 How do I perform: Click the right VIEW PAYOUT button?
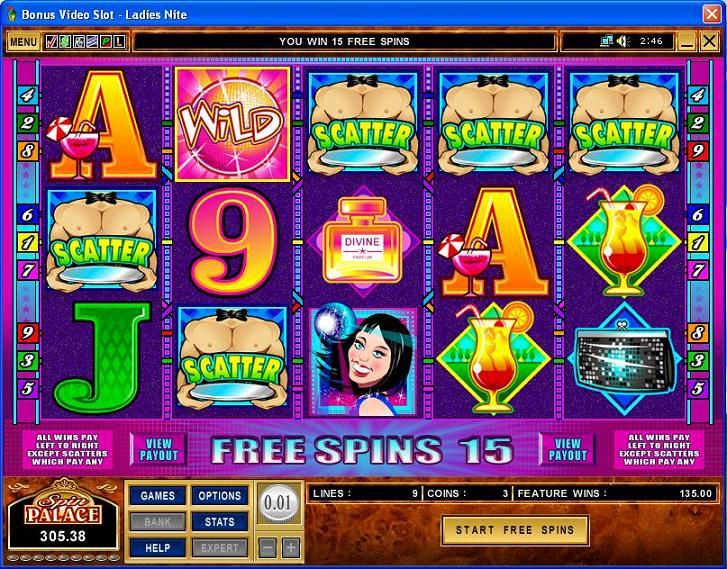(x=568, y=449)
